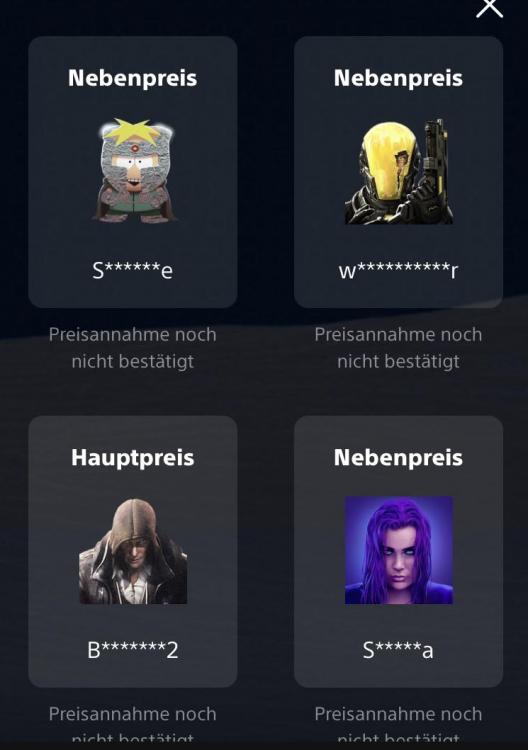The width and height of the screenshot is (528, 750).
Task: Click the Hauptpreis card heading
Action: [x=132, y=457]
